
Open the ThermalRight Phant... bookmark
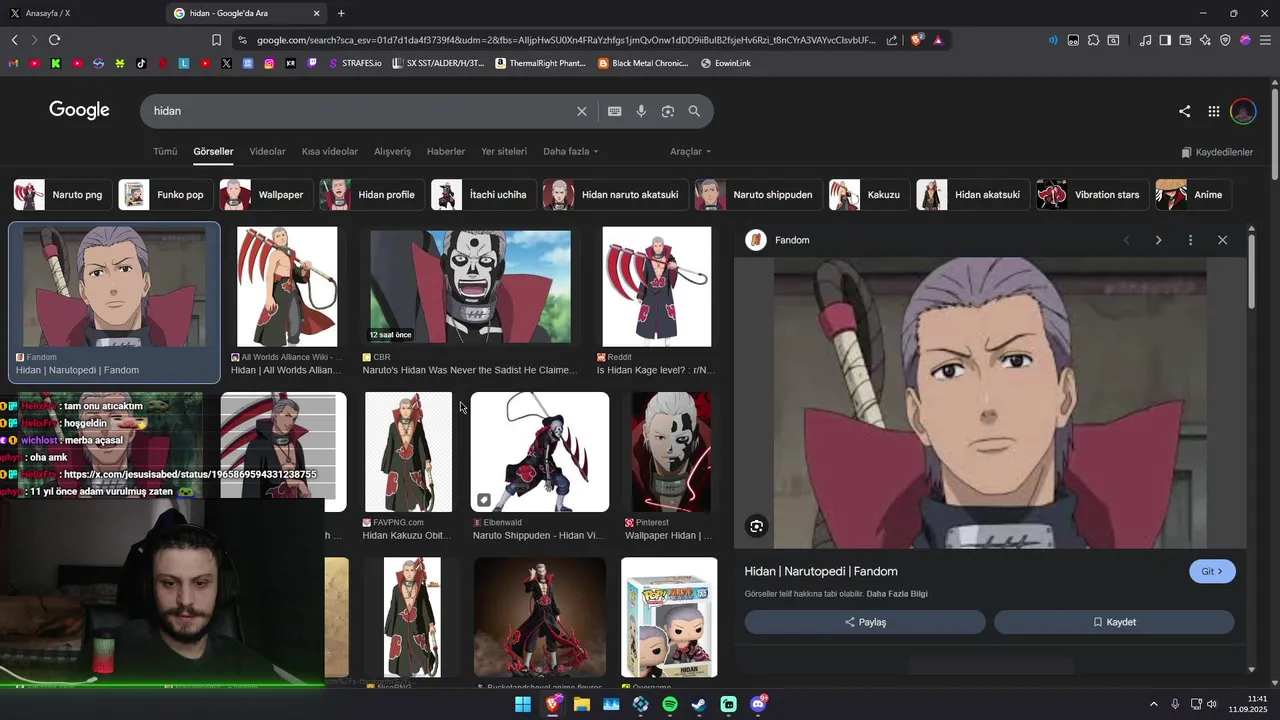coord(540,63)
